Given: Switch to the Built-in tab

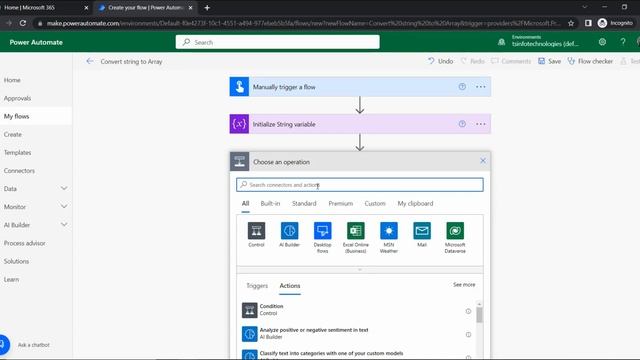Looking at the screenshot, I should coord(270,203).
